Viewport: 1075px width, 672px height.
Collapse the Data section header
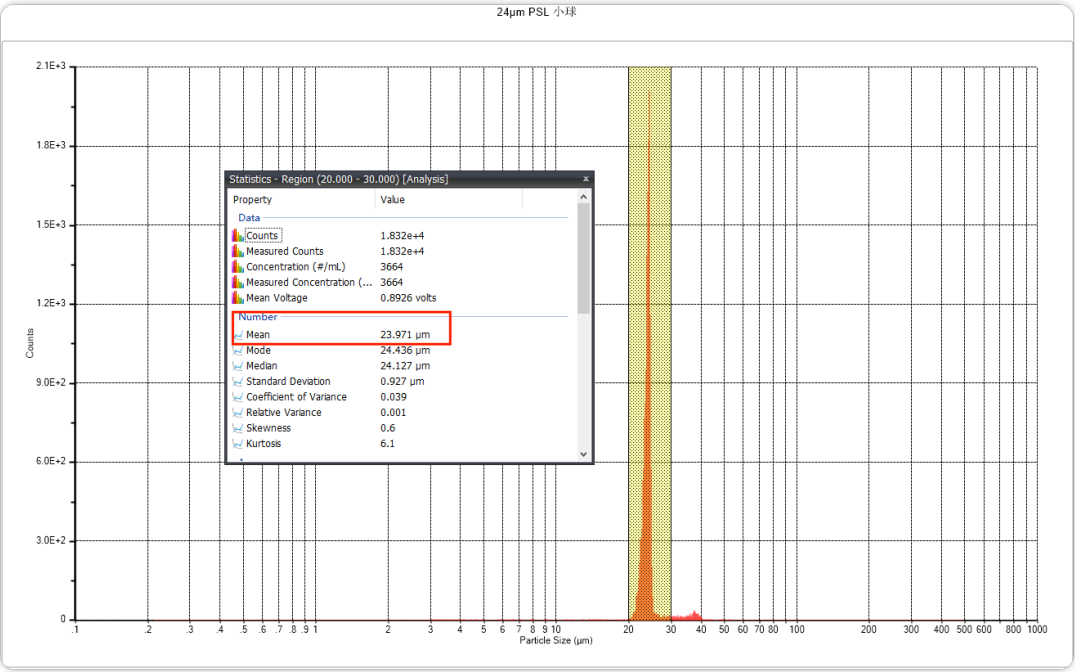(x=249, y=217)
